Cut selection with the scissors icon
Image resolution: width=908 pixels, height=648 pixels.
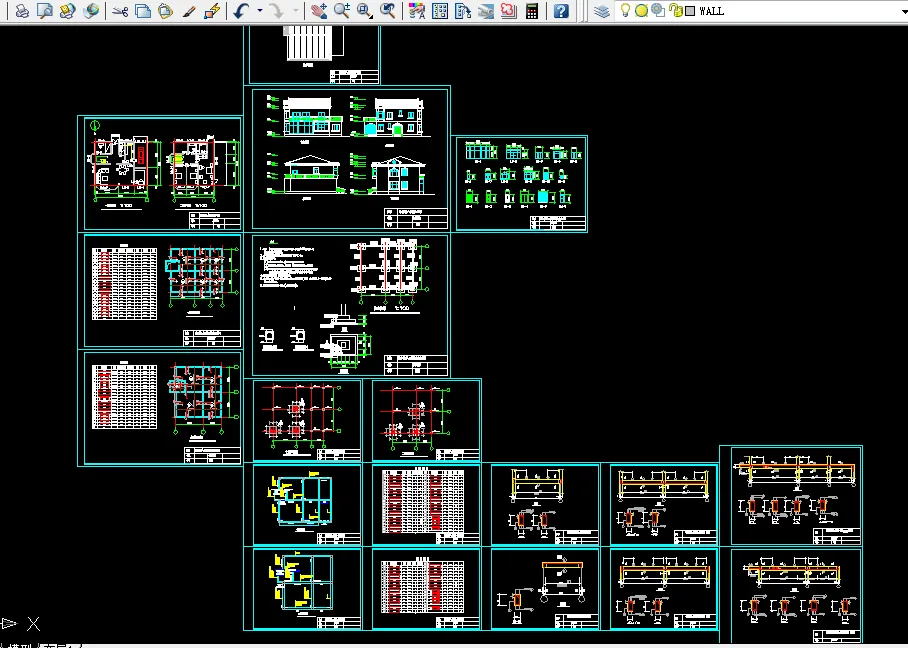(120, 10)
